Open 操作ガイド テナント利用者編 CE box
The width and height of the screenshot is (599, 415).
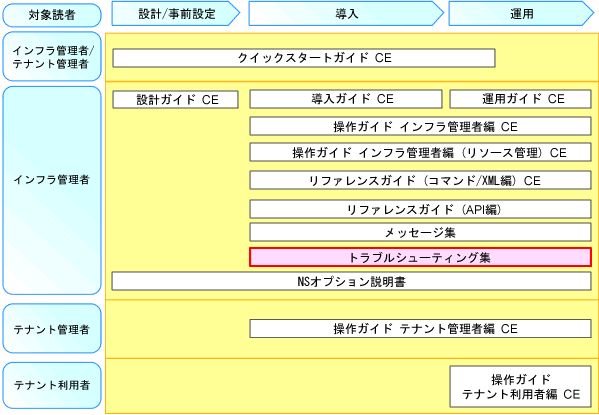point(520,386)
